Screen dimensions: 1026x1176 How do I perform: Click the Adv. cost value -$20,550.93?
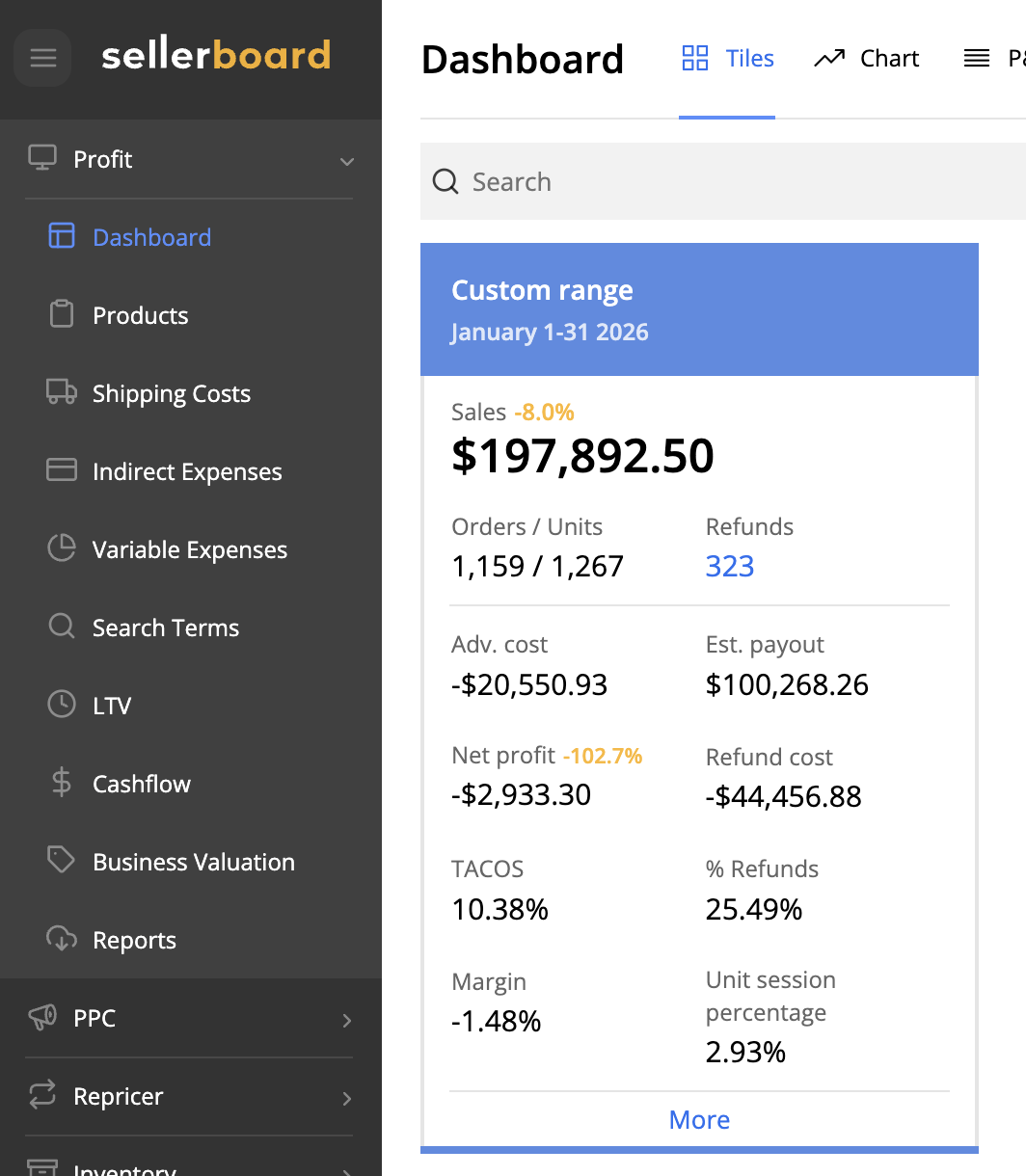[529, 685]
